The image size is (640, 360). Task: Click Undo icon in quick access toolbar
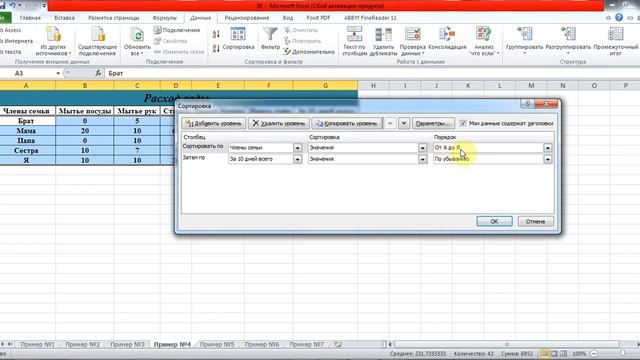(x=12, y=6)
